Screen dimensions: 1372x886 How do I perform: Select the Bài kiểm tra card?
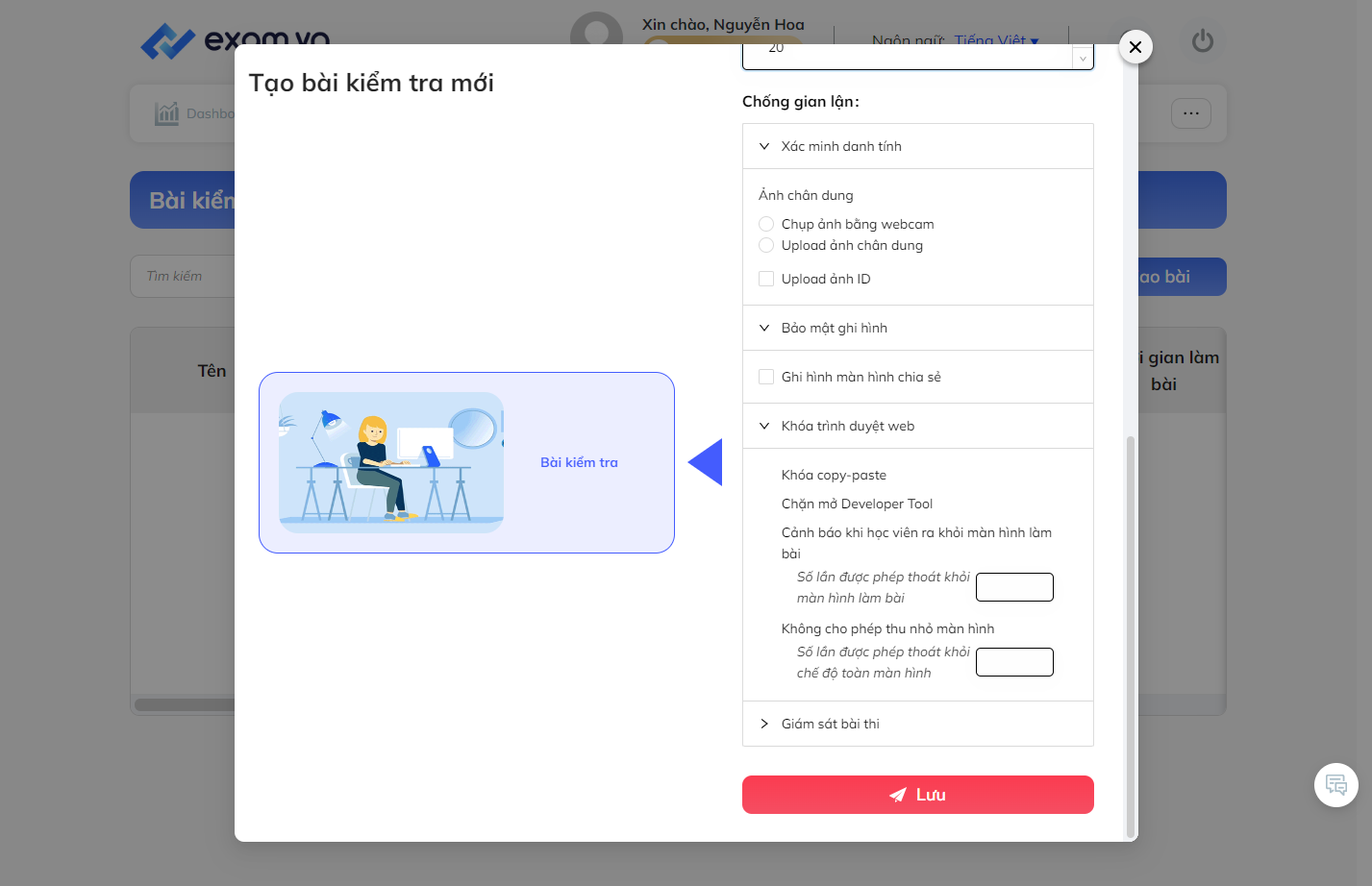(x=466, y=462)
